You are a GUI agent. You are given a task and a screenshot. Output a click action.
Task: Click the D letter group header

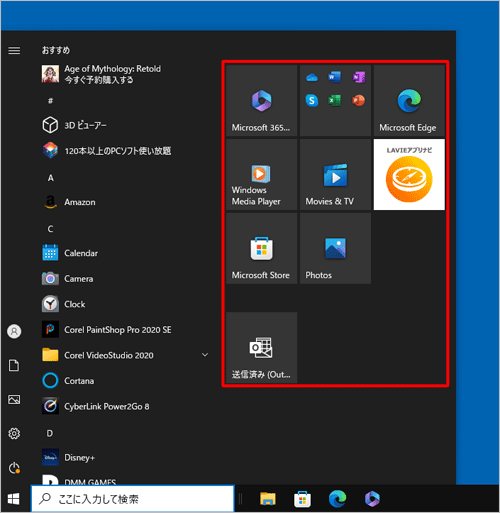coord(50,433)
